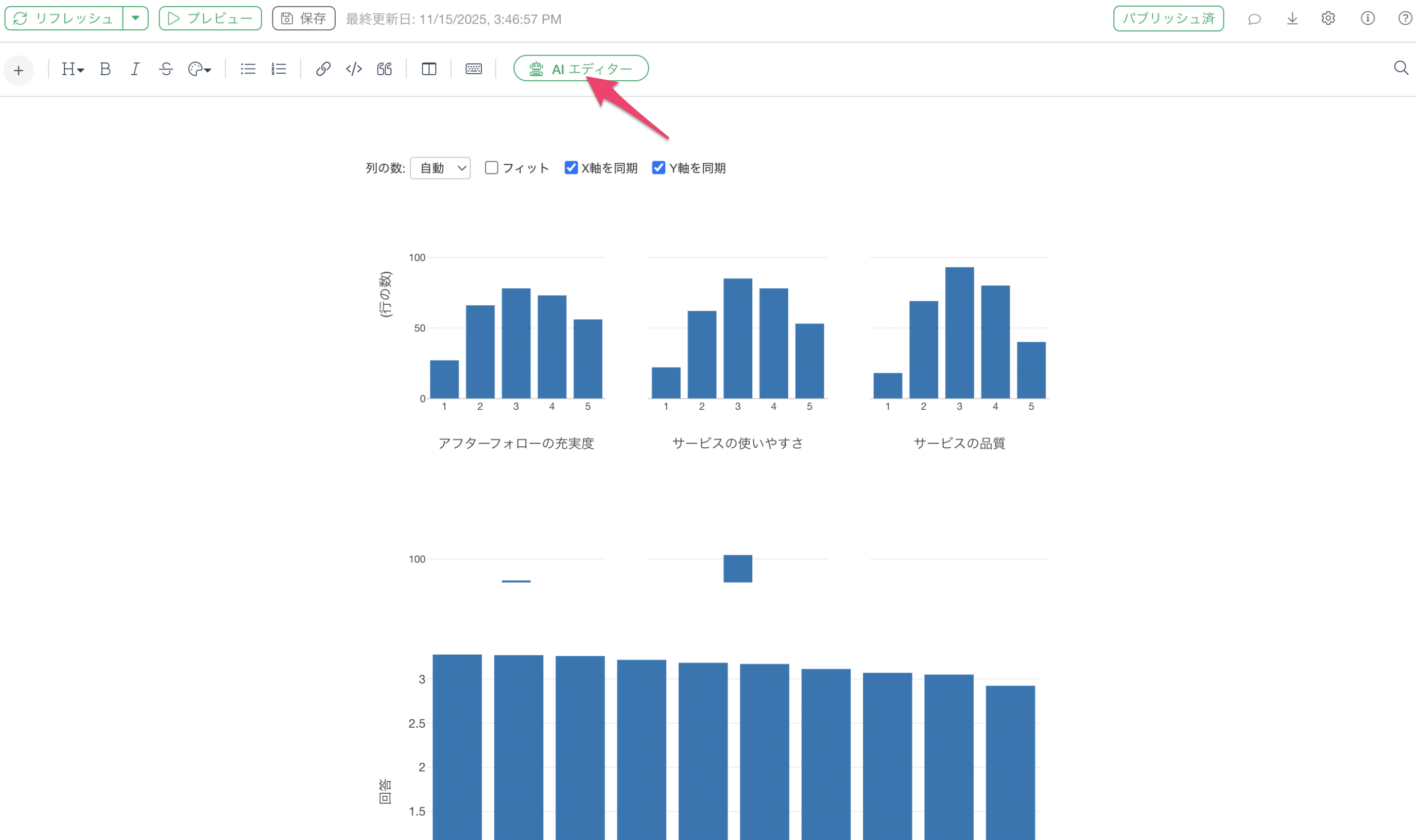Insert a bulleted list
1416x840 pixels.
pyautogui.click(x=248, y=69)
